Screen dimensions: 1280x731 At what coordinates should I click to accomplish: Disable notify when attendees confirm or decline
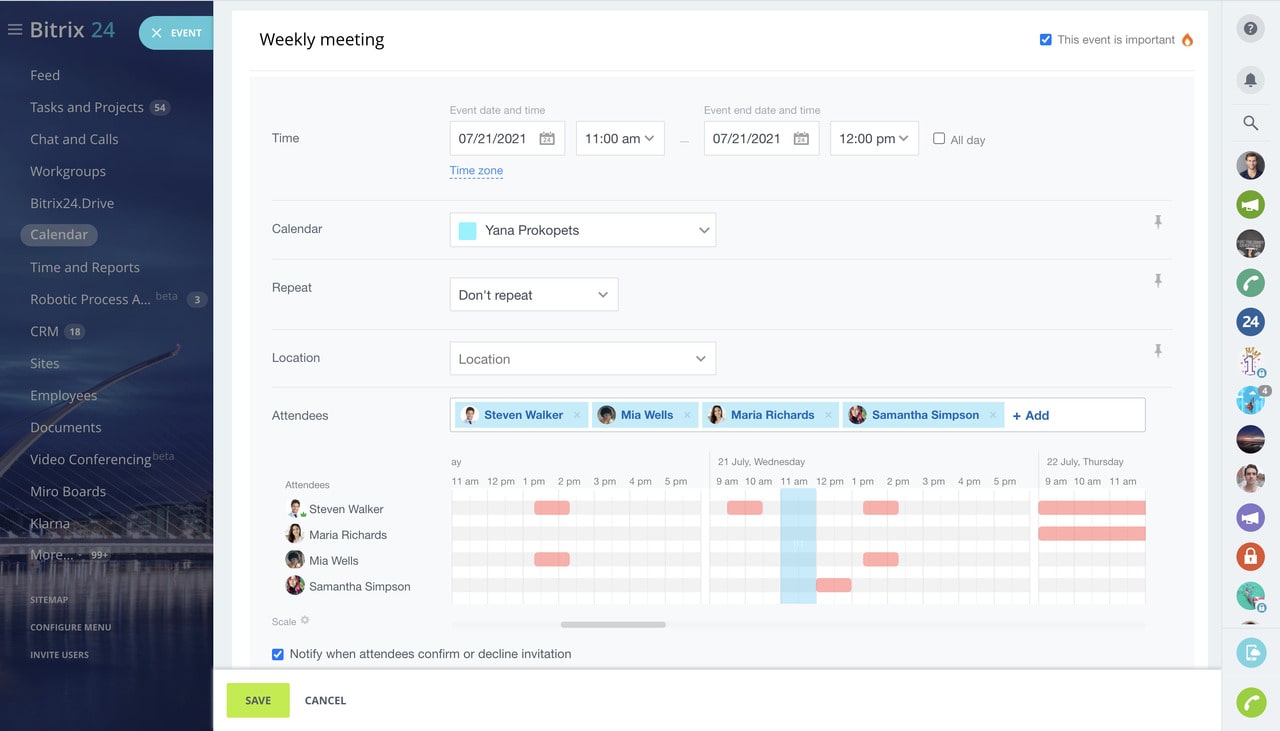pyautogui.click(x=277, y=654)
